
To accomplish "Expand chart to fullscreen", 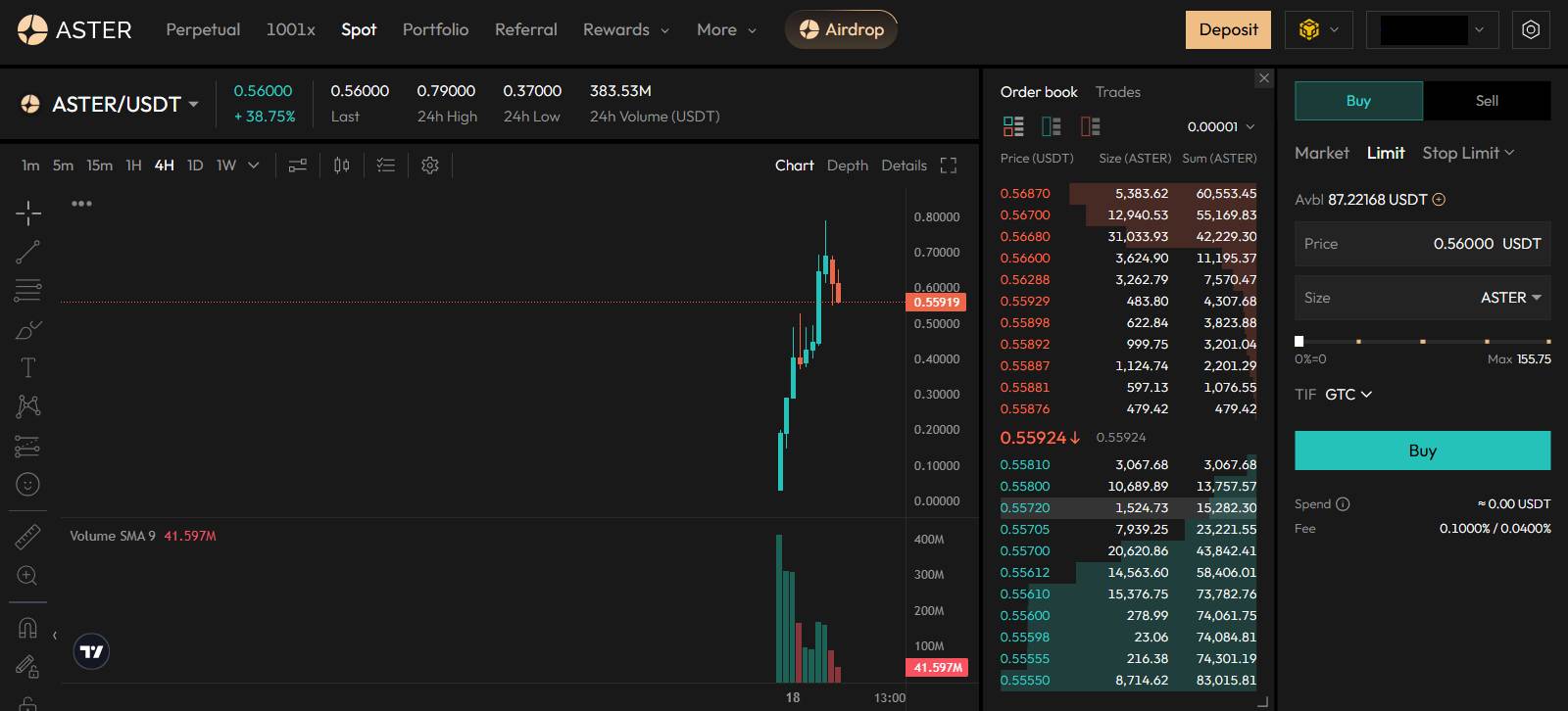I will 949,166.
